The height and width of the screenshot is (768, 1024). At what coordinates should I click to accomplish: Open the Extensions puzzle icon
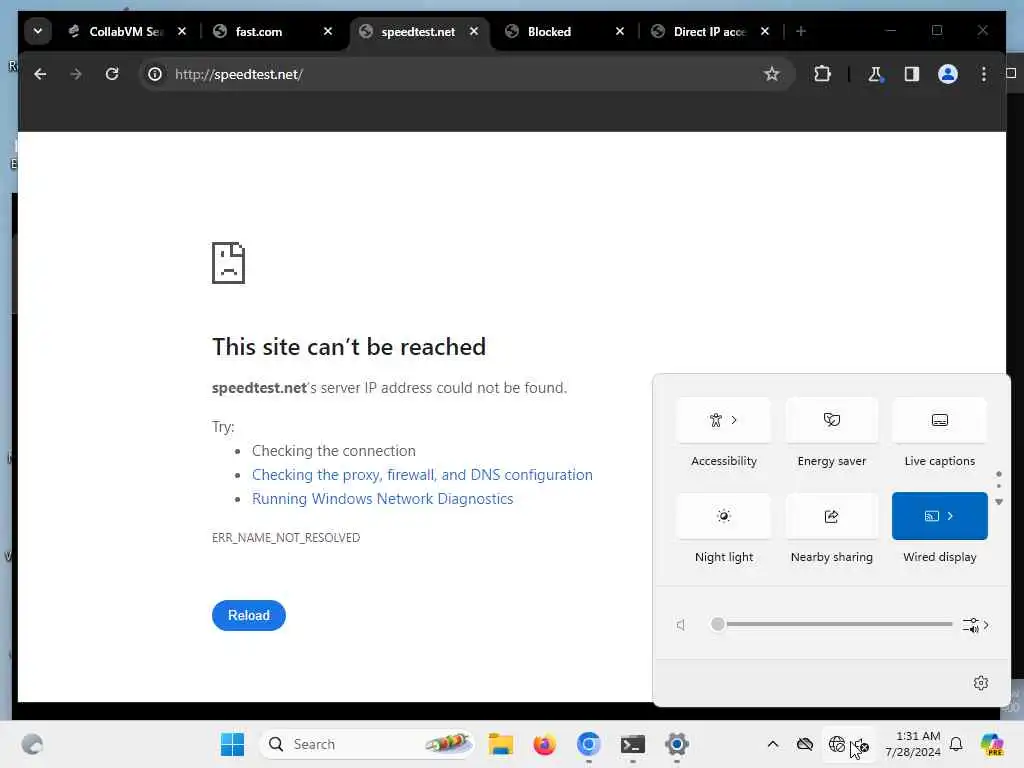[822, 74]
